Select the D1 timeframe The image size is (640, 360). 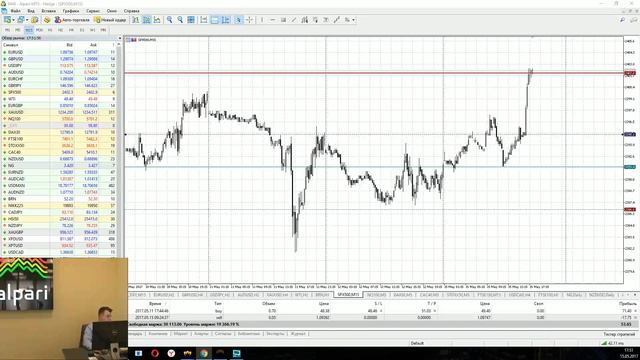point(82,30)
